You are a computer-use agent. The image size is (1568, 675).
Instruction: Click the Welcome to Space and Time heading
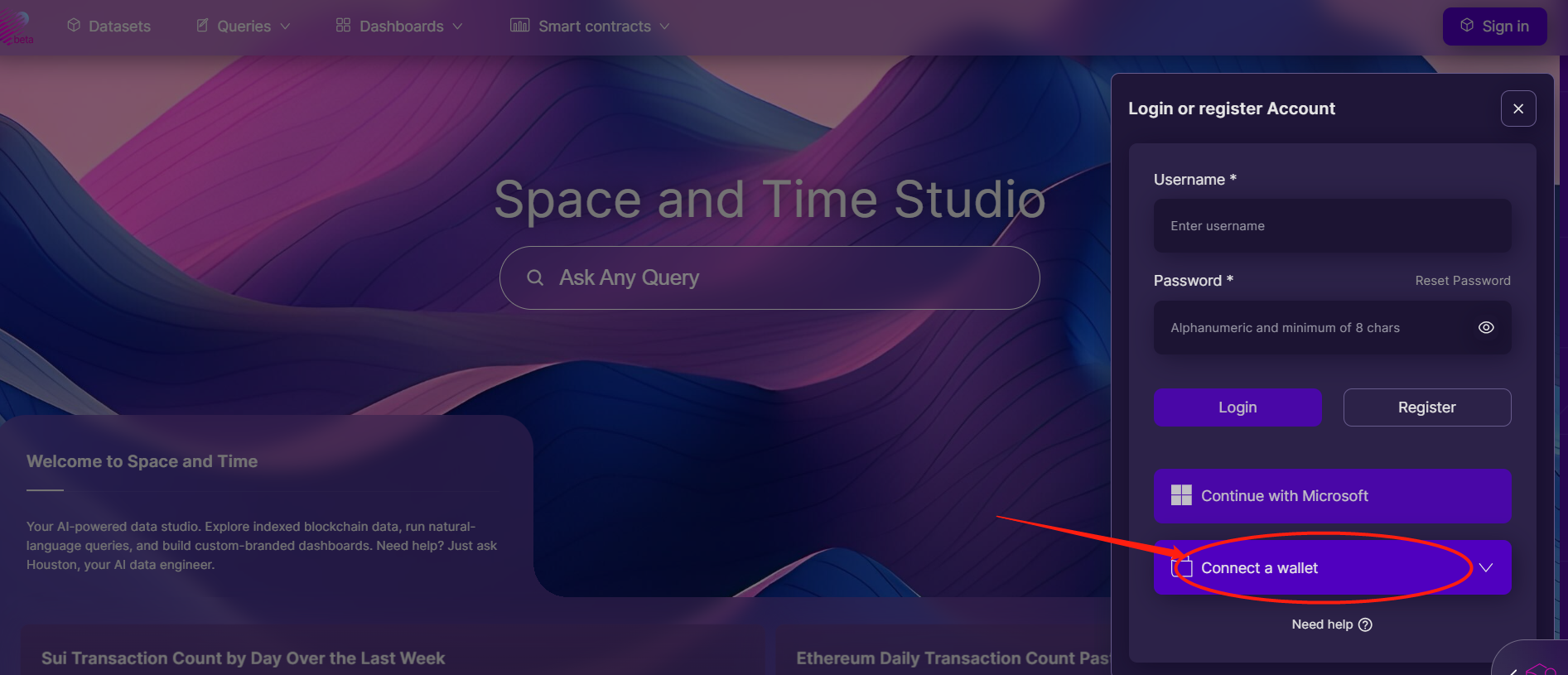(x=142, y=461)
